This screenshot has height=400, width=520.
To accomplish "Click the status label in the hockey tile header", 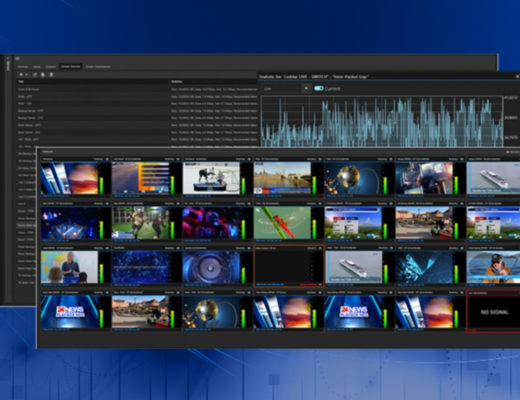I will point(240,159).
